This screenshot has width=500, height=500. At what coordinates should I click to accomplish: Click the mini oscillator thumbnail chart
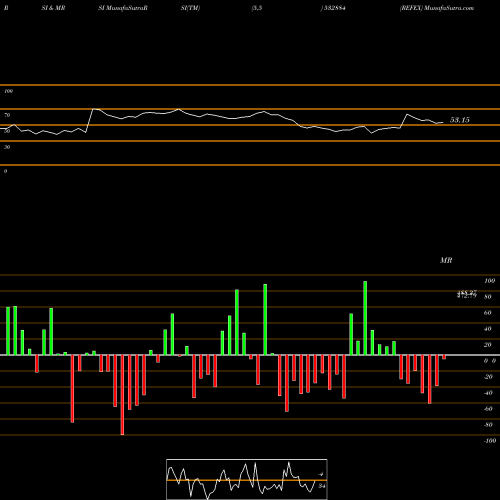247,479
